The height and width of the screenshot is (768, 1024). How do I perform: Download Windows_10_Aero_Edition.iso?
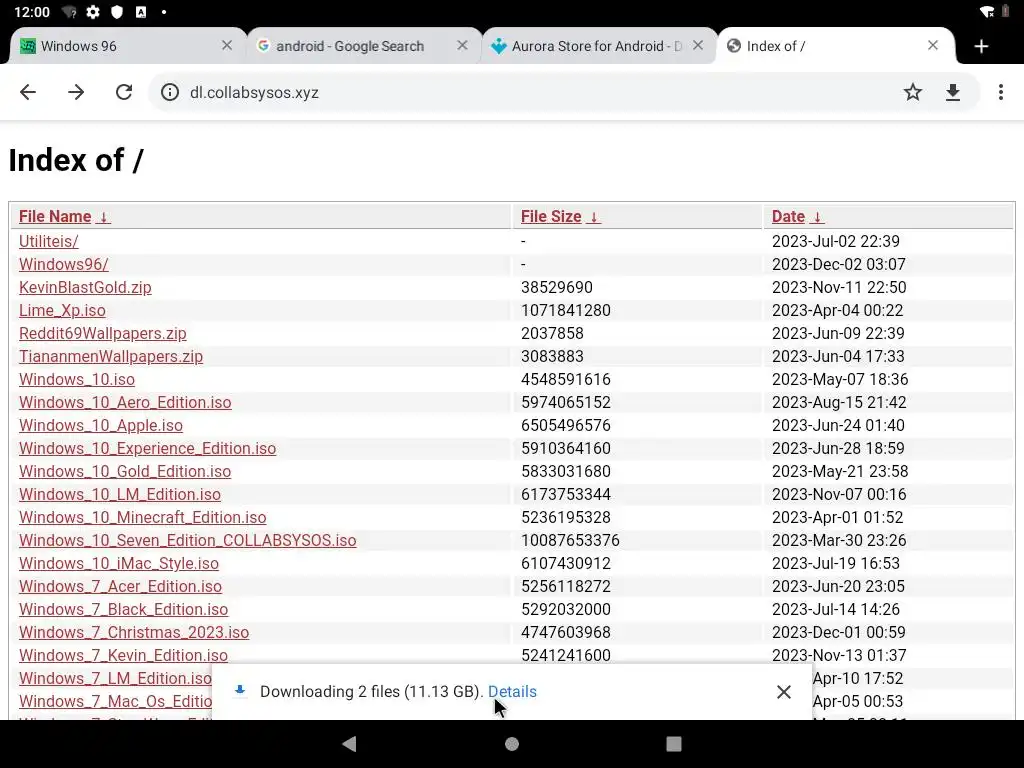125,402
